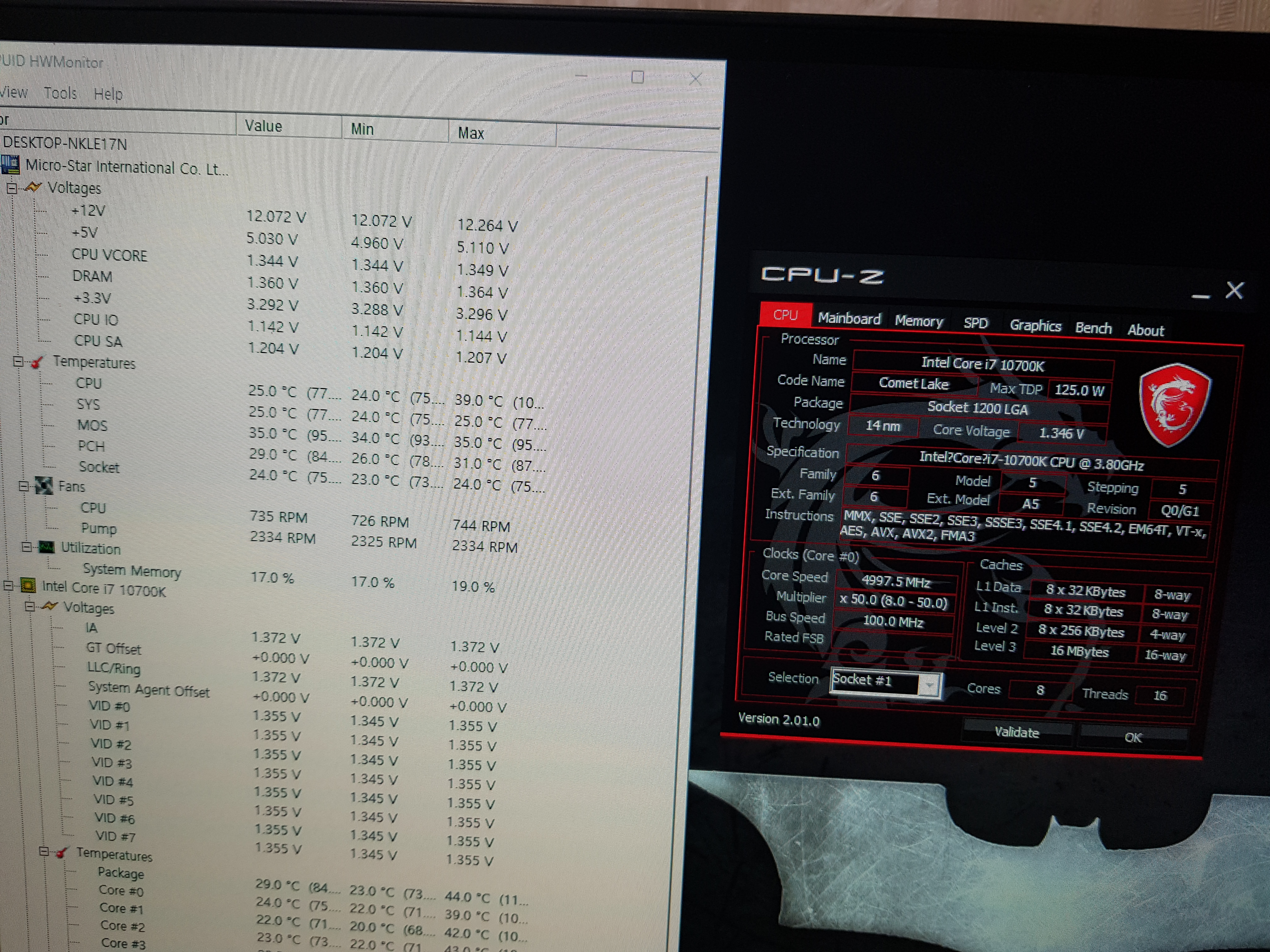Click the Utilization graph icon
Screen dimensions: 1270x952
[x=47, y=547]
